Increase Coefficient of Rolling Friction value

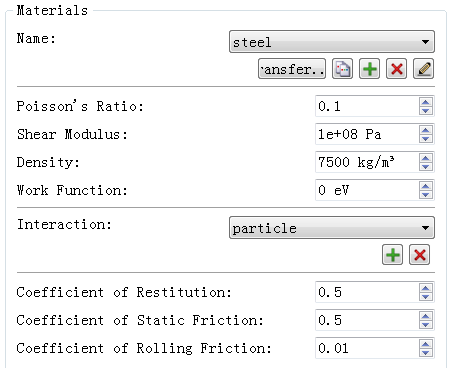click(x=426, y=344)
